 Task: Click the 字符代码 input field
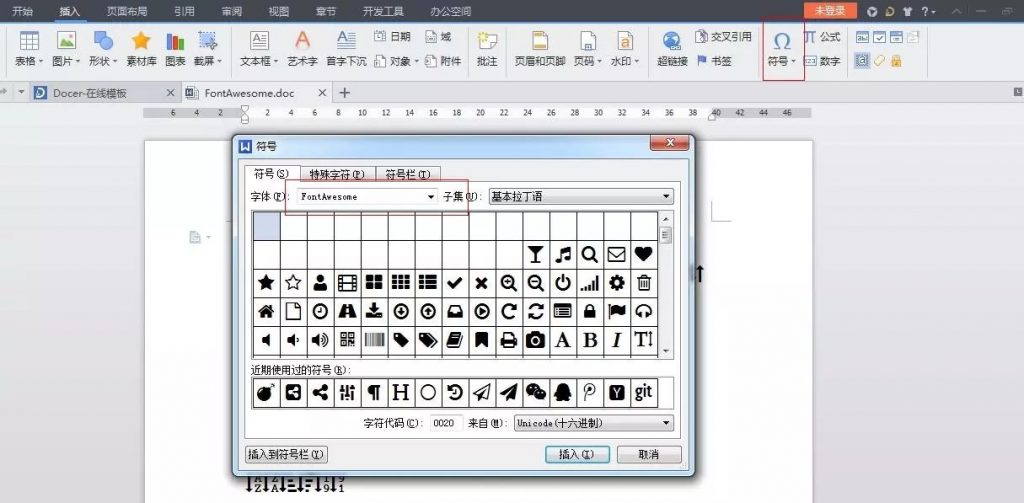click(447, 423)
